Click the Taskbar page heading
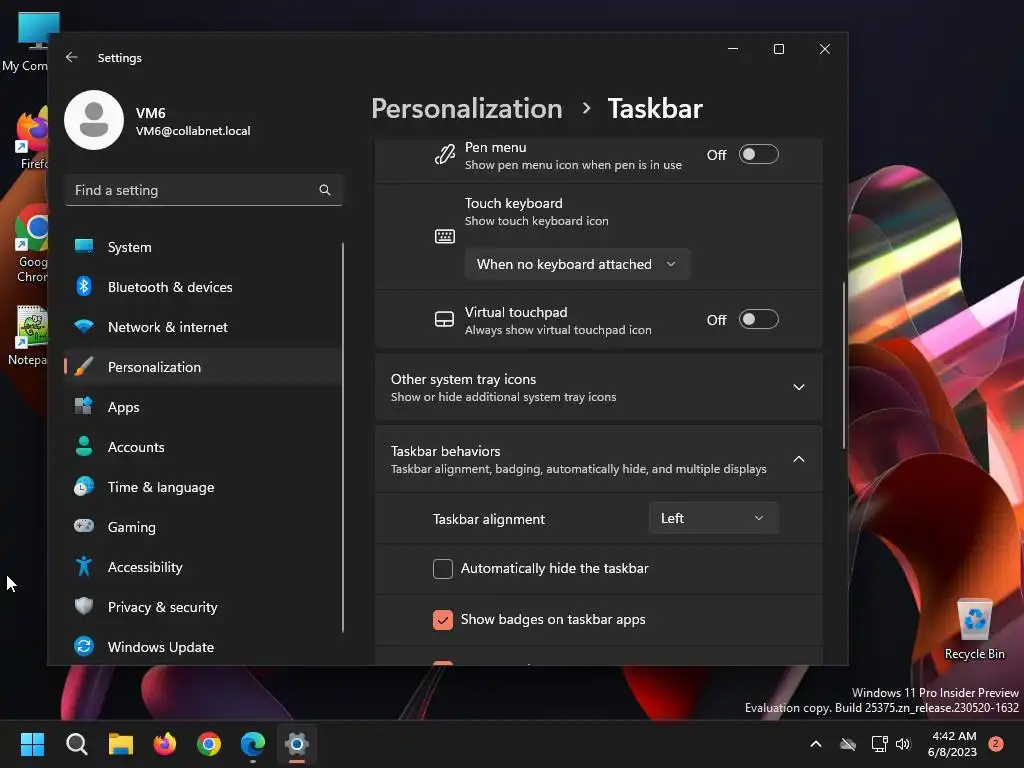This screenshot has width=1024, height=768. [x=655, y=108]
